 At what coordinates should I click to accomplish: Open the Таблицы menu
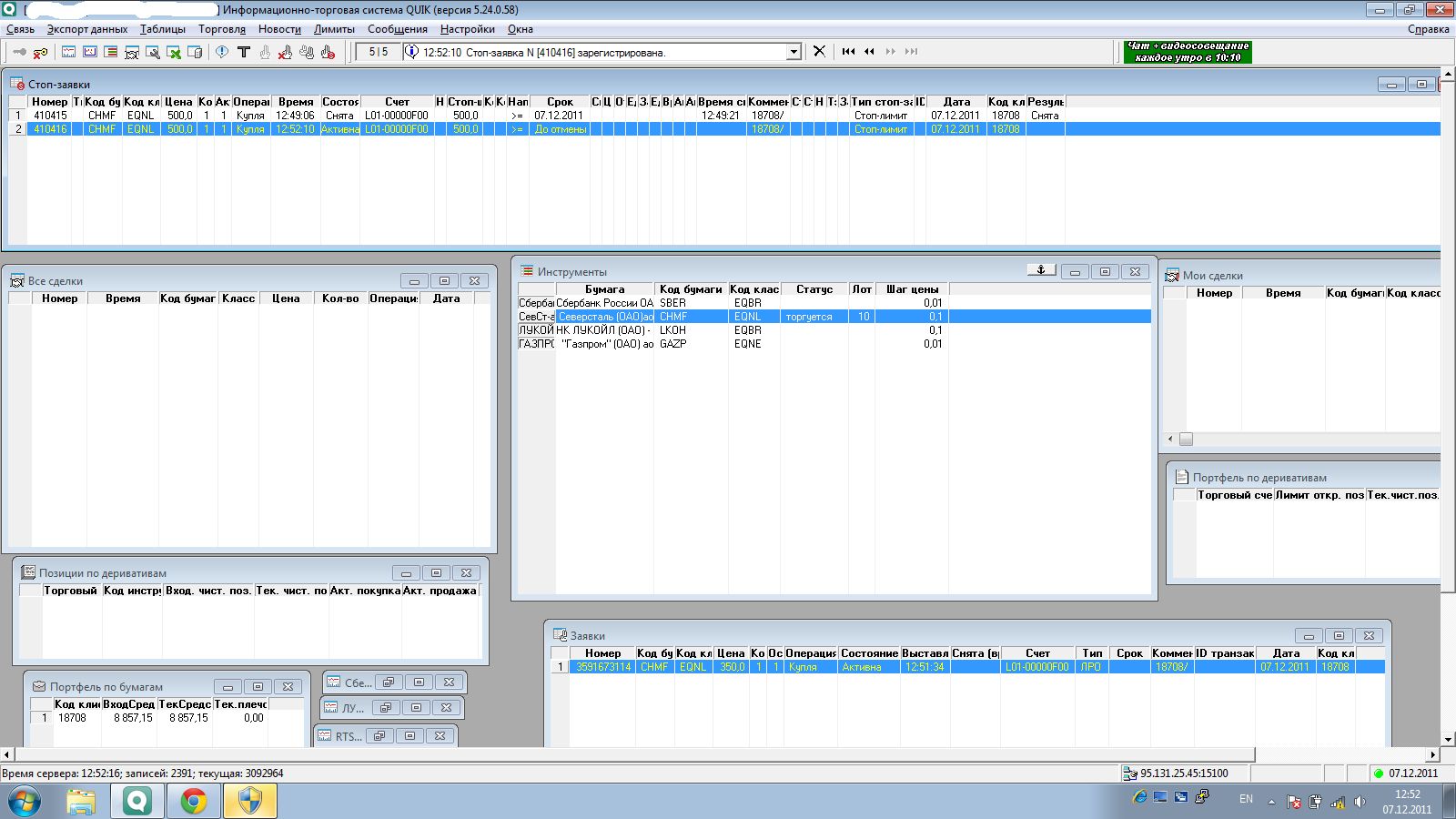tap(163, 29)
